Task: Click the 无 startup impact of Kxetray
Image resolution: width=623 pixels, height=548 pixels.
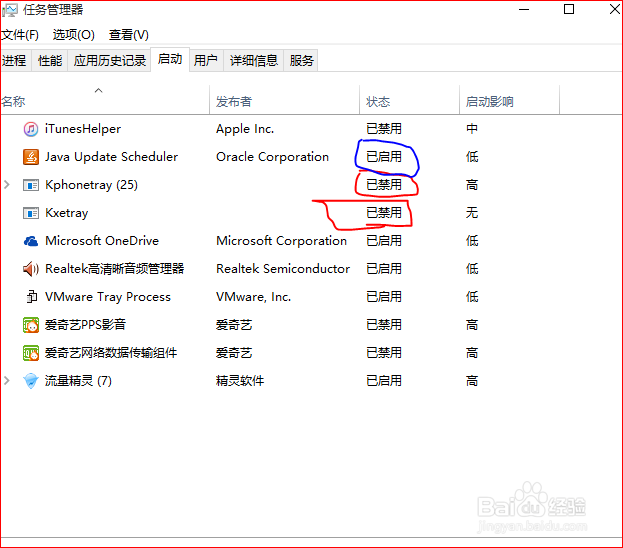Action: (x=472, y=213)
